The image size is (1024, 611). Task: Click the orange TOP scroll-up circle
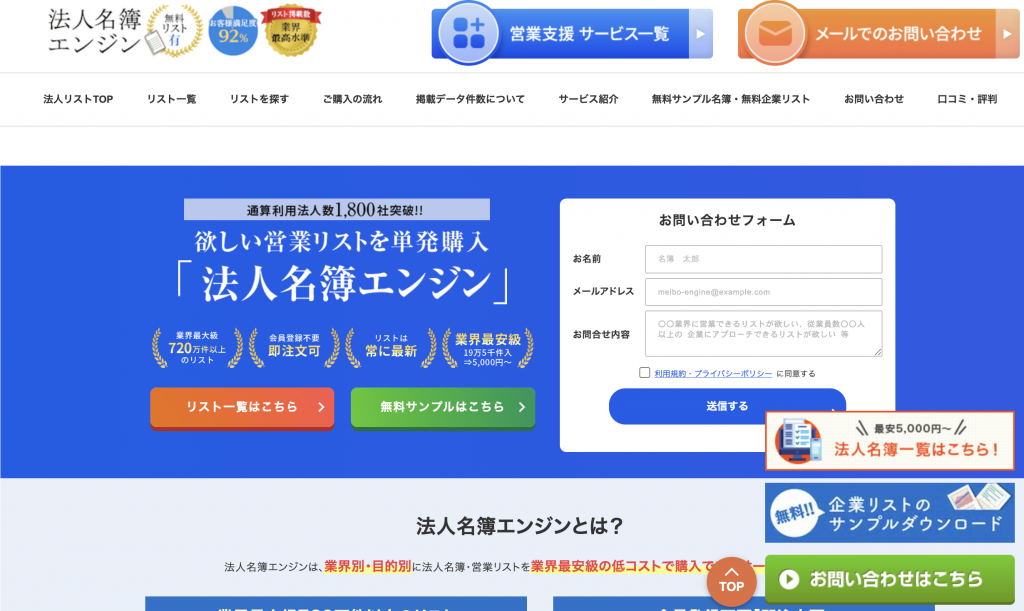pos(731,582)
